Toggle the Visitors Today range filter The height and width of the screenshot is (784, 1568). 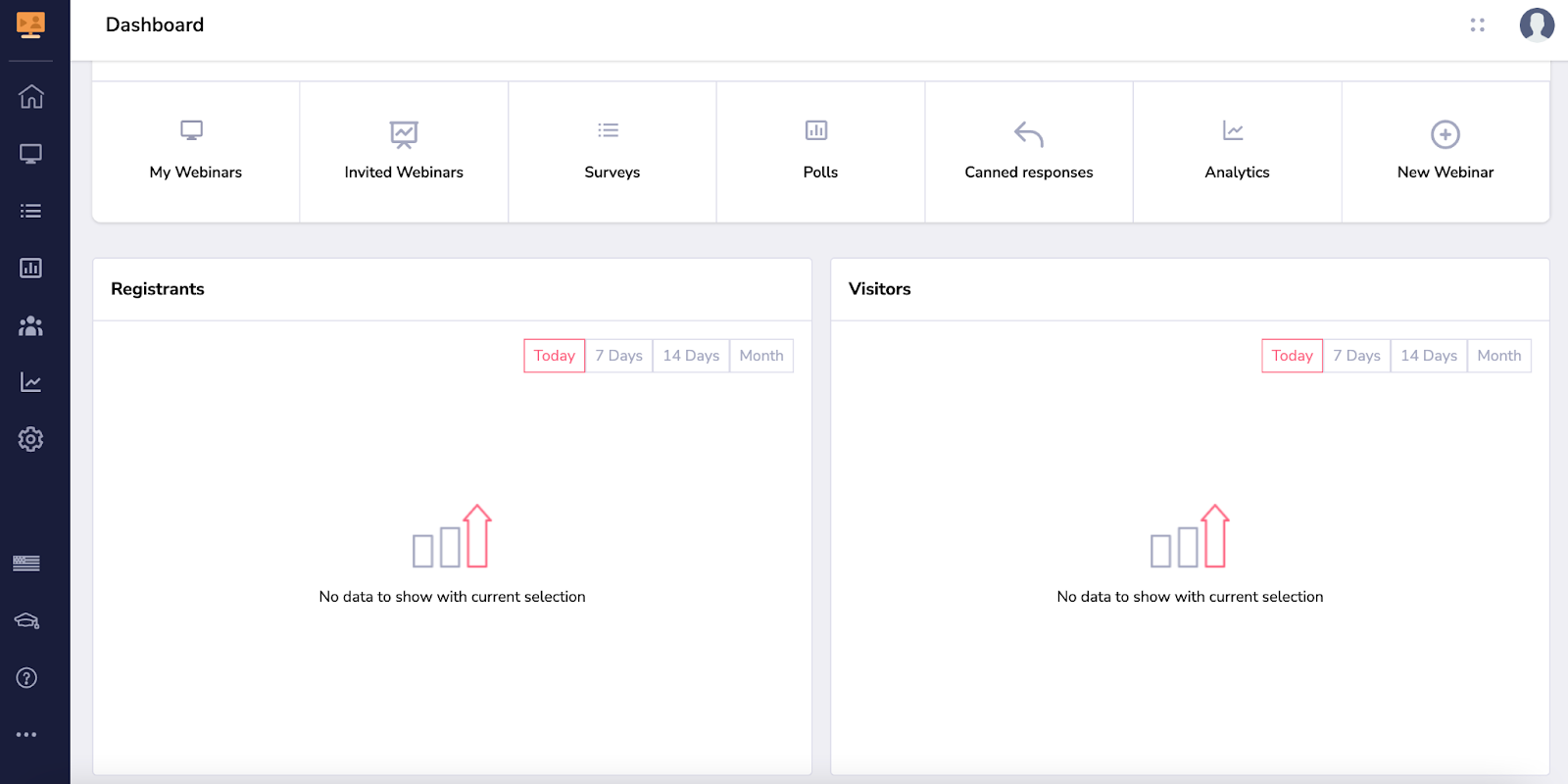(1292, 356)
